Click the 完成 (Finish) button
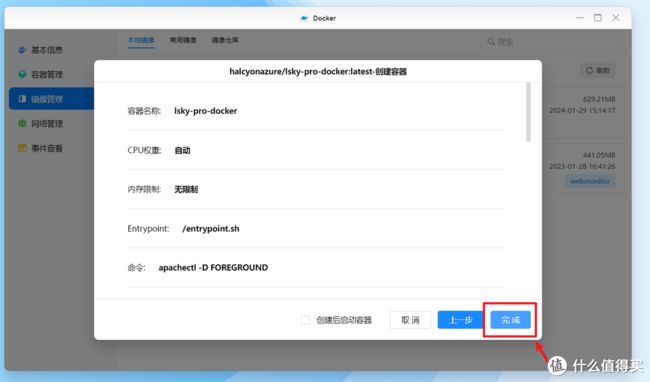 tap(510, 320)
